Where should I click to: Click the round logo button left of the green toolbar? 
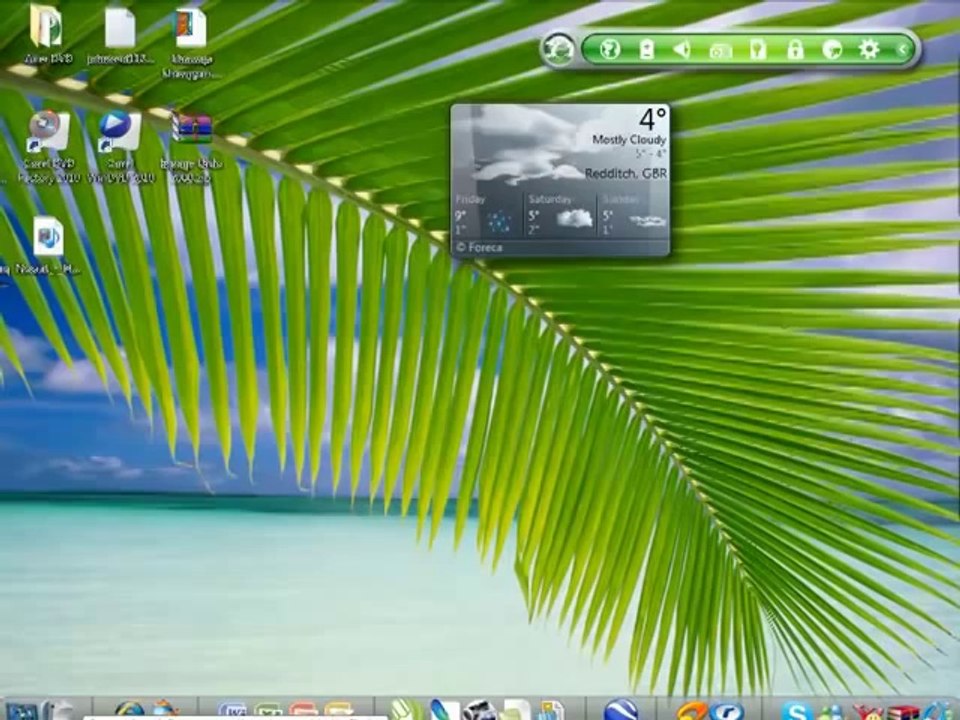coord(559,50)
